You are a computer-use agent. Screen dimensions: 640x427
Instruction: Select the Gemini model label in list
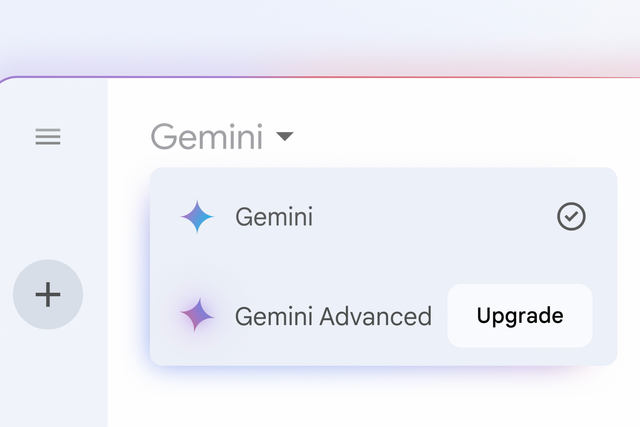point(274,217)
